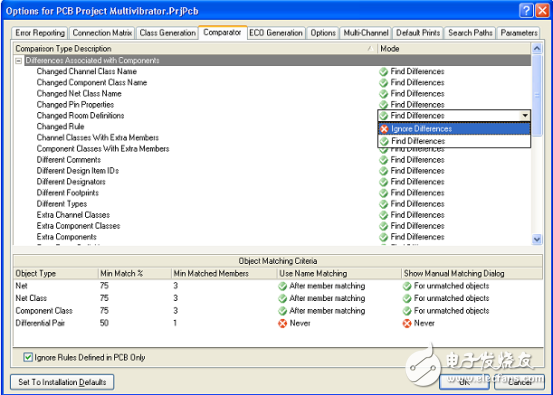Click red X icon in Differential Pair name matching
Image resolution: width=553 pixels, height=395 pixels.
click(x=282, y=323)
